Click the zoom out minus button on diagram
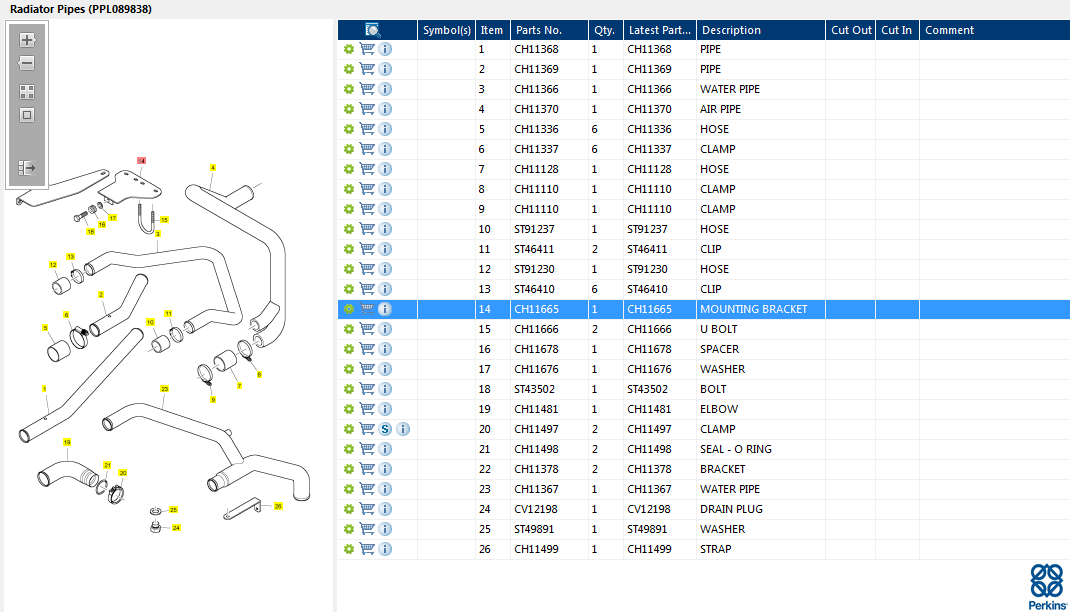Screen dimensions: 1070x612 [27, 63]
